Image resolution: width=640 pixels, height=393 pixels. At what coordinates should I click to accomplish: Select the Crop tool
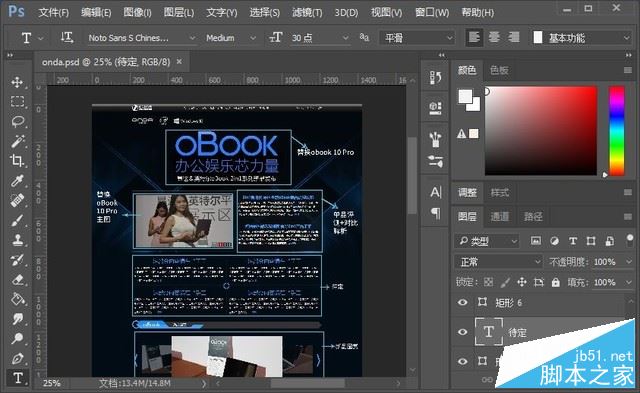pyautogui.click(x=17, y=160)
